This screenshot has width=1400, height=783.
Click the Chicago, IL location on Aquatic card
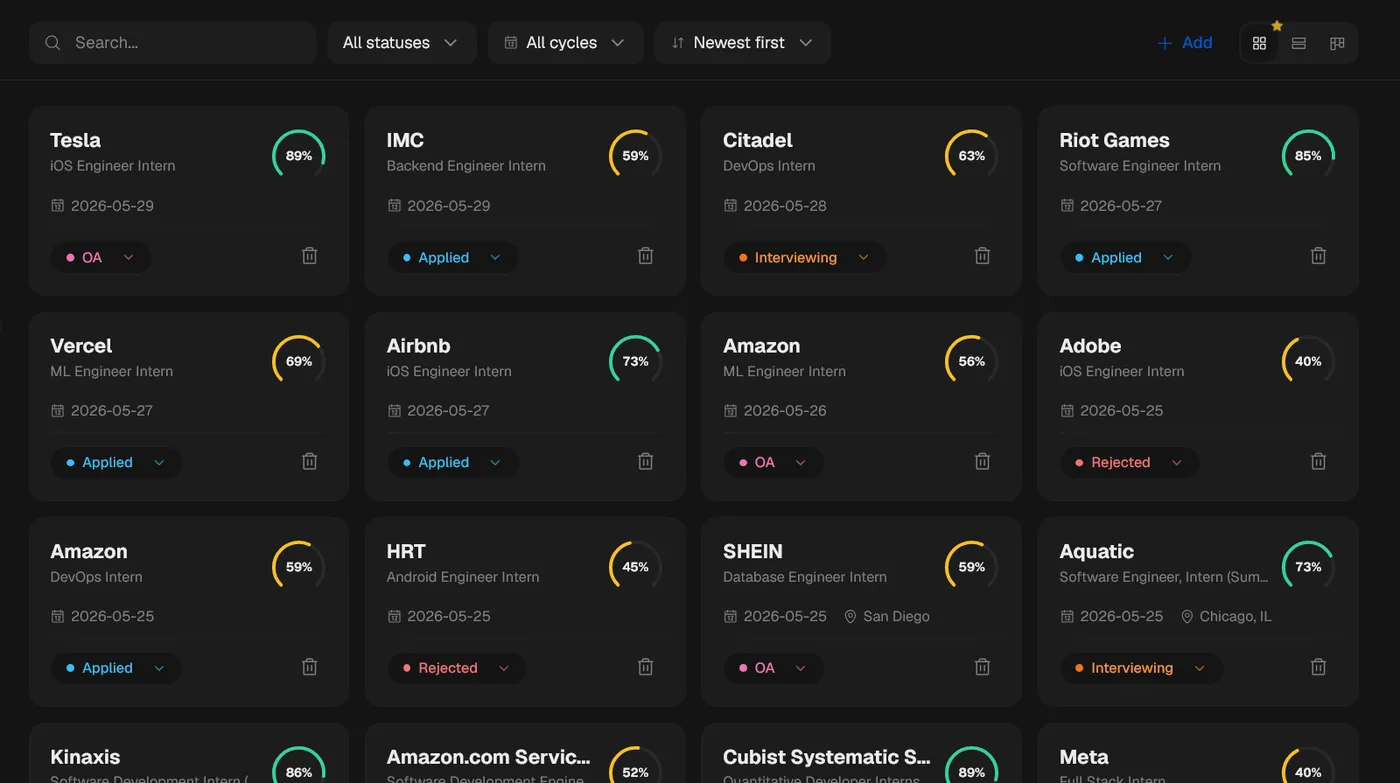[1226, 616]
